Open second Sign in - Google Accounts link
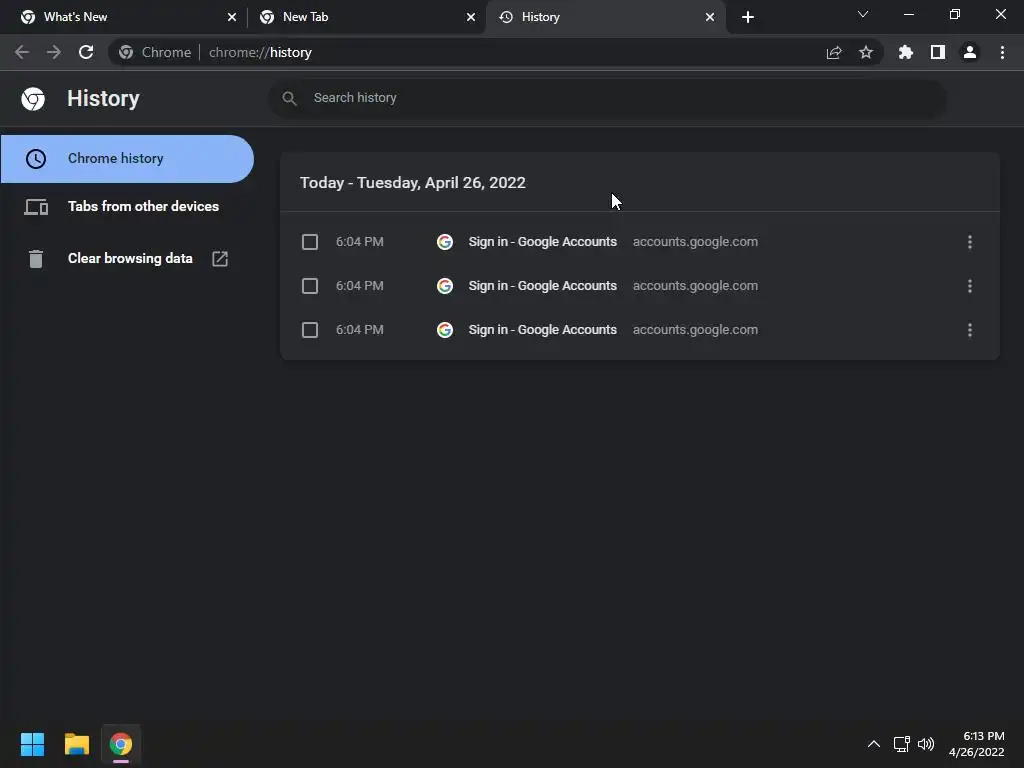The image size is (1024, 768). point(542,286)
